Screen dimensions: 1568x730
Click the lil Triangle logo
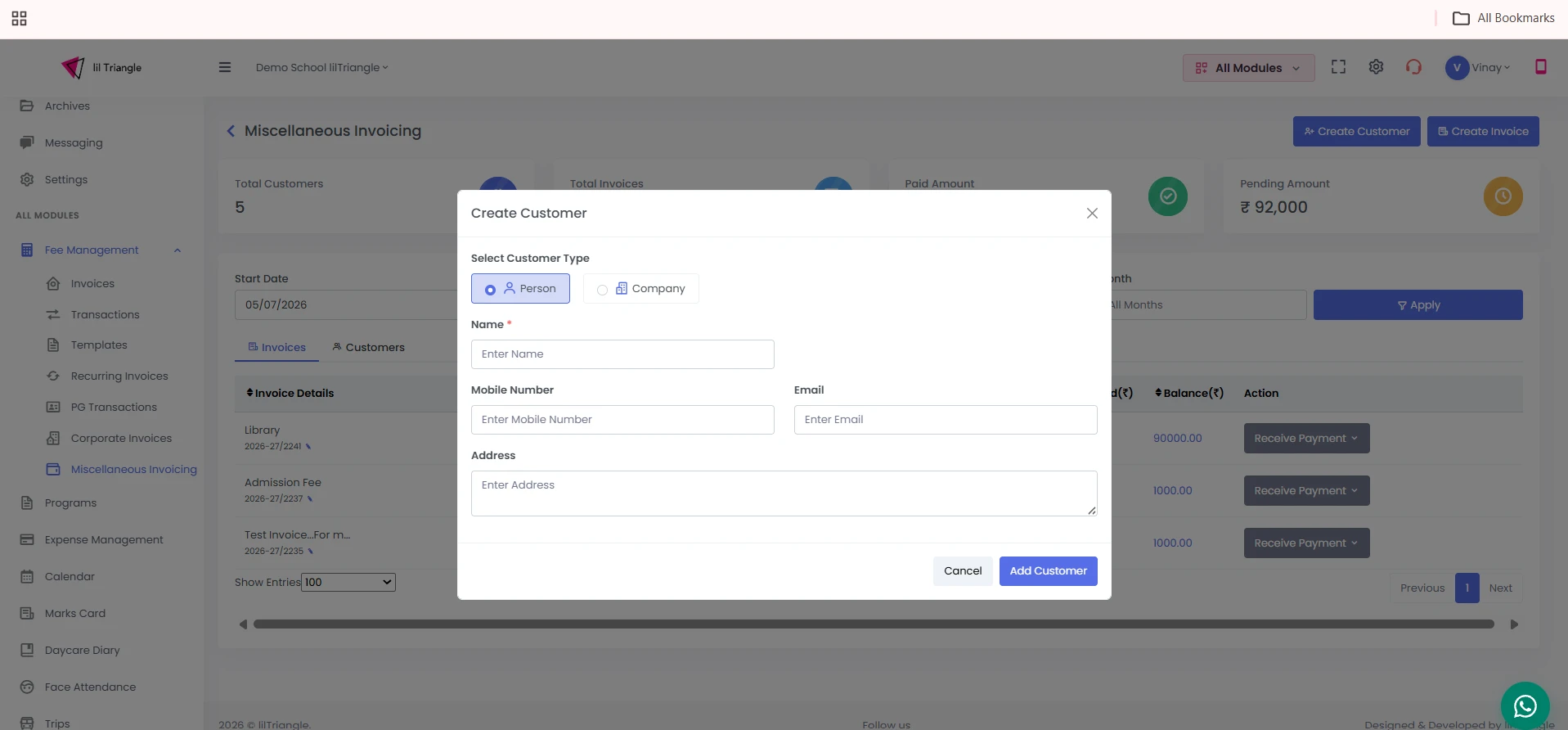(x=101, y=67)
